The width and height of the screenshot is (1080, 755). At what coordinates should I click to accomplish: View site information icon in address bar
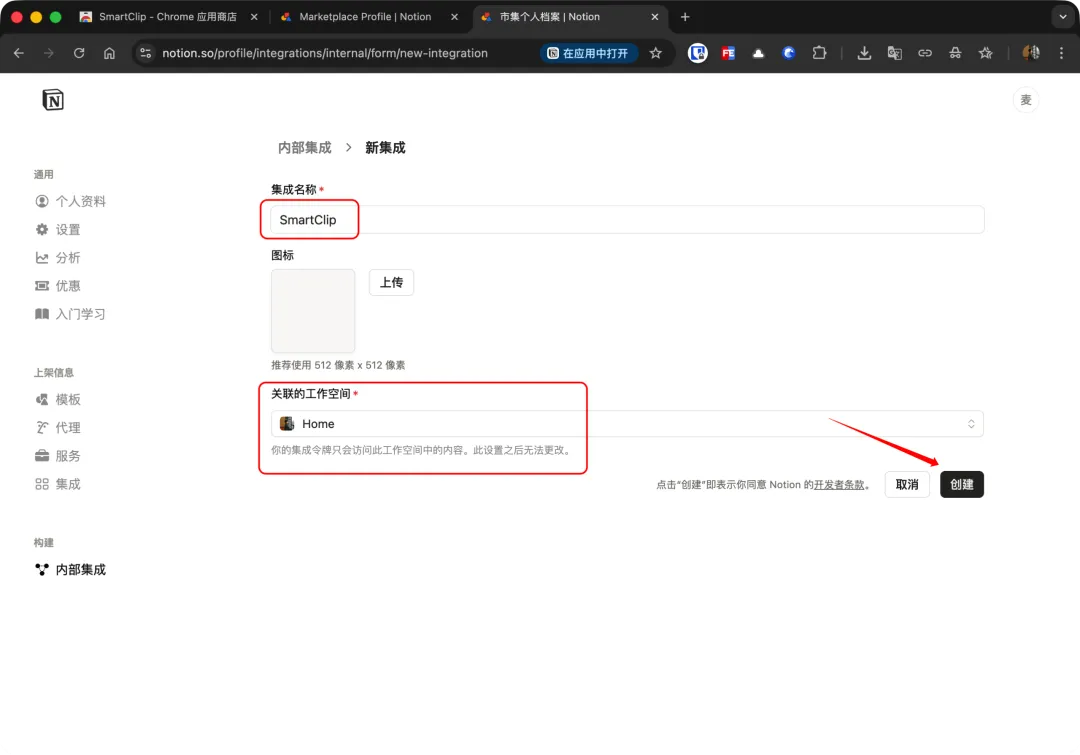tap(145, 53)
